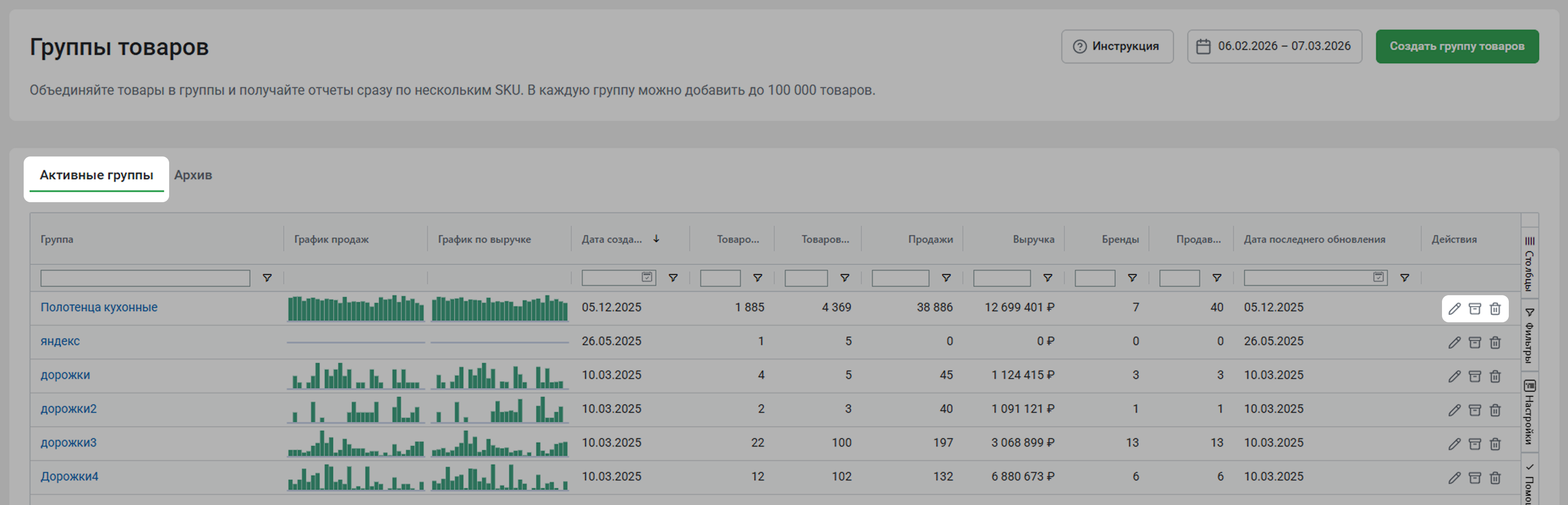Sort by Дата создания column header
This screenshot has width=1568, height=505.
(612, 239)
